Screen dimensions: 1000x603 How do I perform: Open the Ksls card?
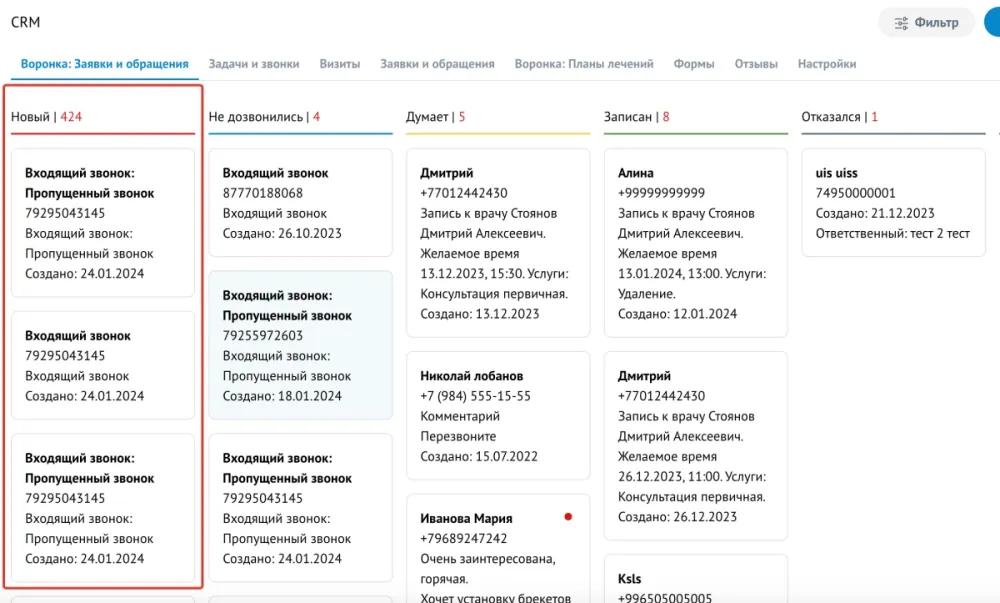pos(696,579)
